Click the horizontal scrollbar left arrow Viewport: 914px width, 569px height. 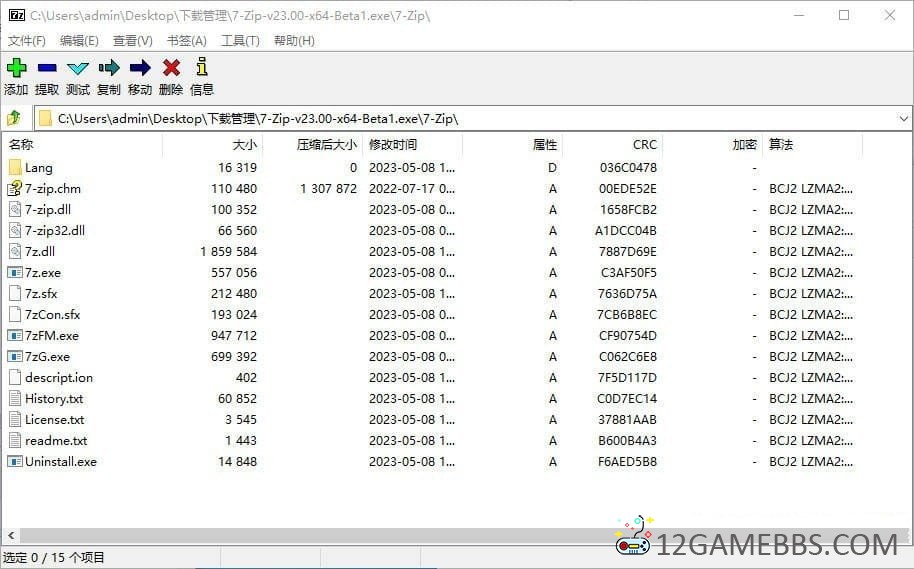(11, 535)
